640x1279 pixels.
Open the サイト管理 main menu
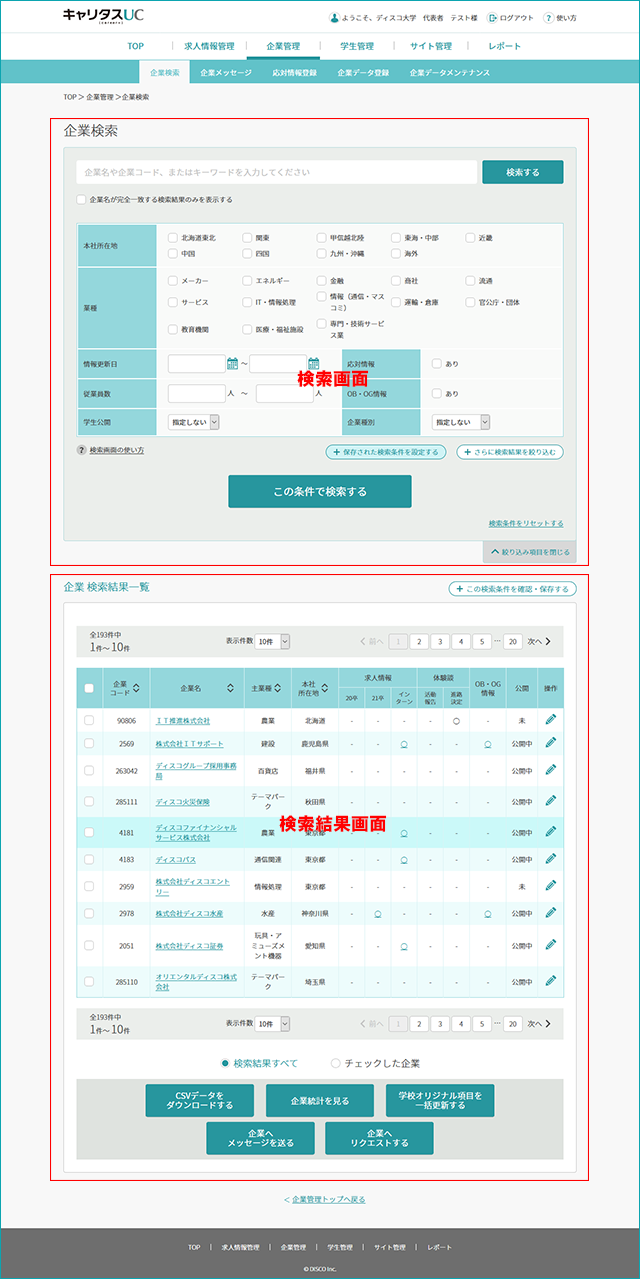point(431,46)
